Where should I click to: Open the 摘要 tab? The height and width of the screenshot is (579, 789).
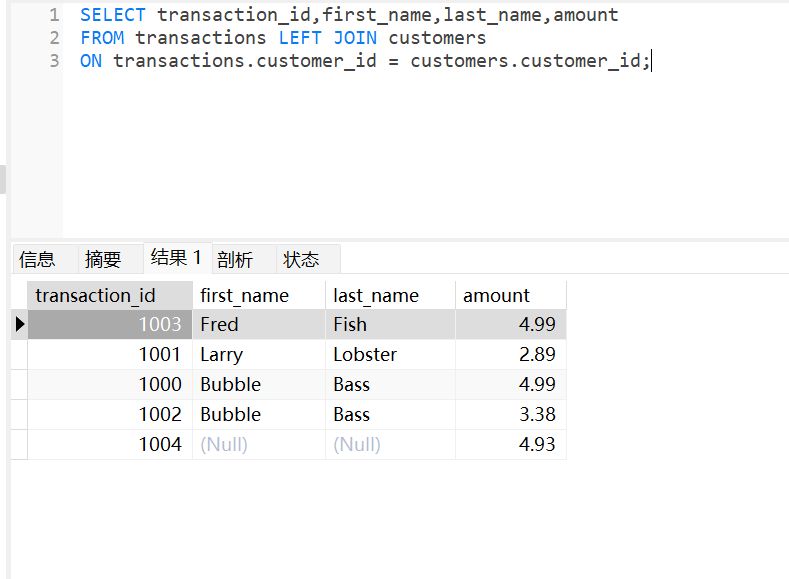(x=103, y=259)
